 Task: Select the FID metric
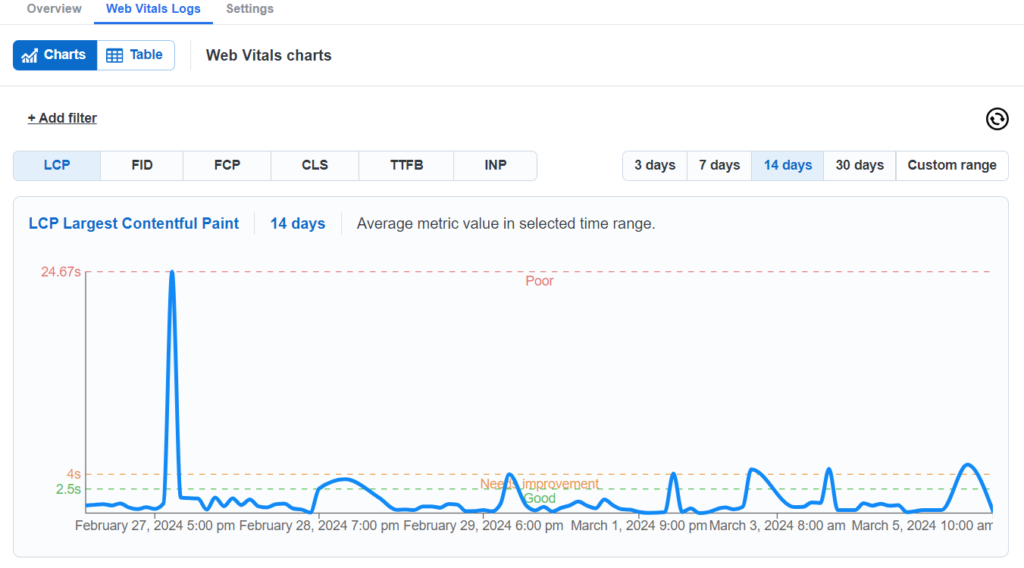(142, 165)
